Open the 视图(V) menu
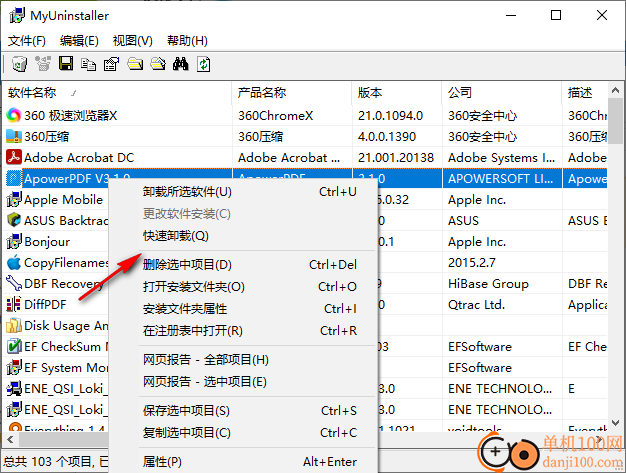The height and width of the screenshot is (473, 626). 133,41
